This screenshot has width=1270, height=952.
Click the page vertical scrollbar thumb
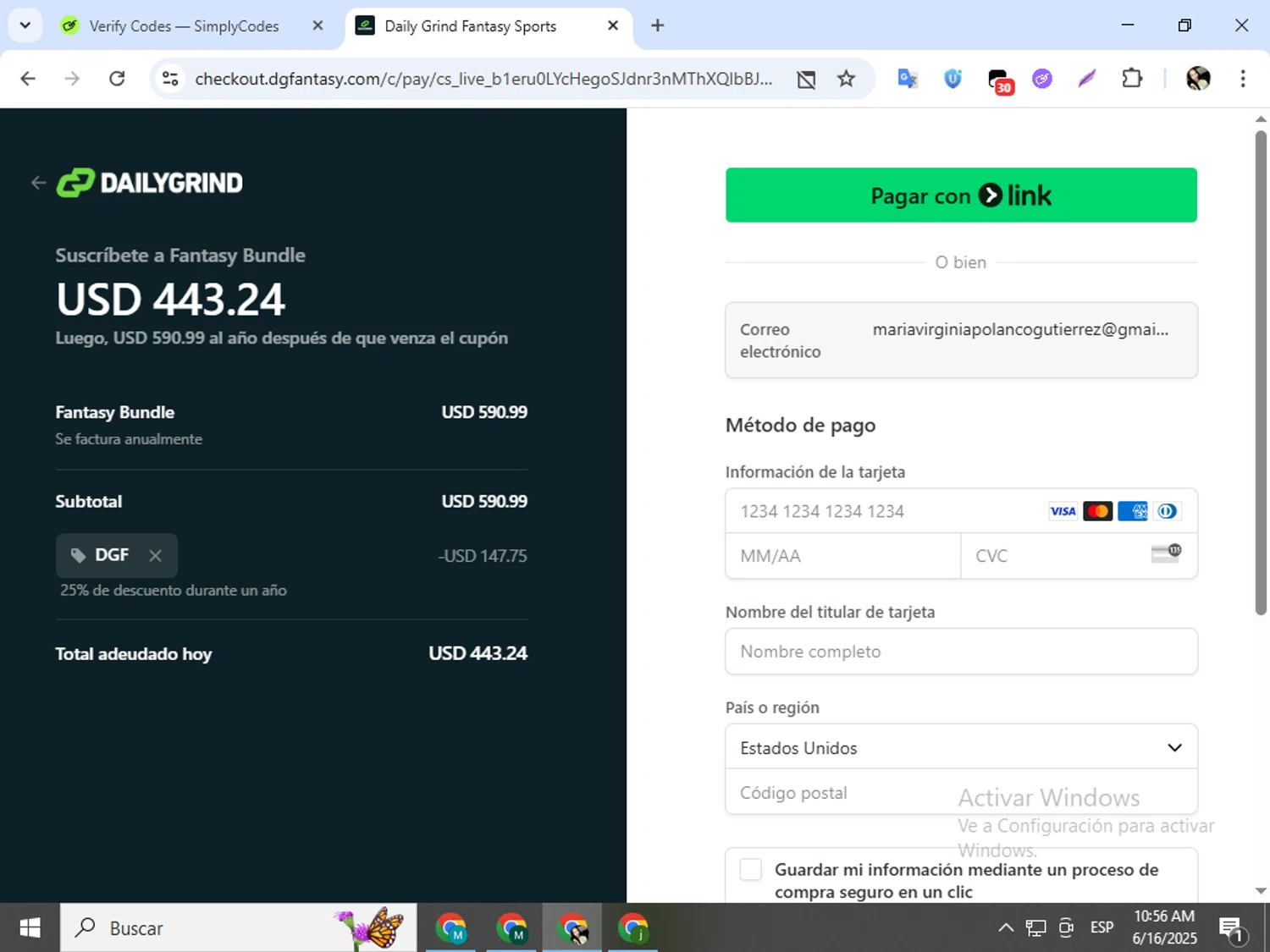click(1261, 372)
